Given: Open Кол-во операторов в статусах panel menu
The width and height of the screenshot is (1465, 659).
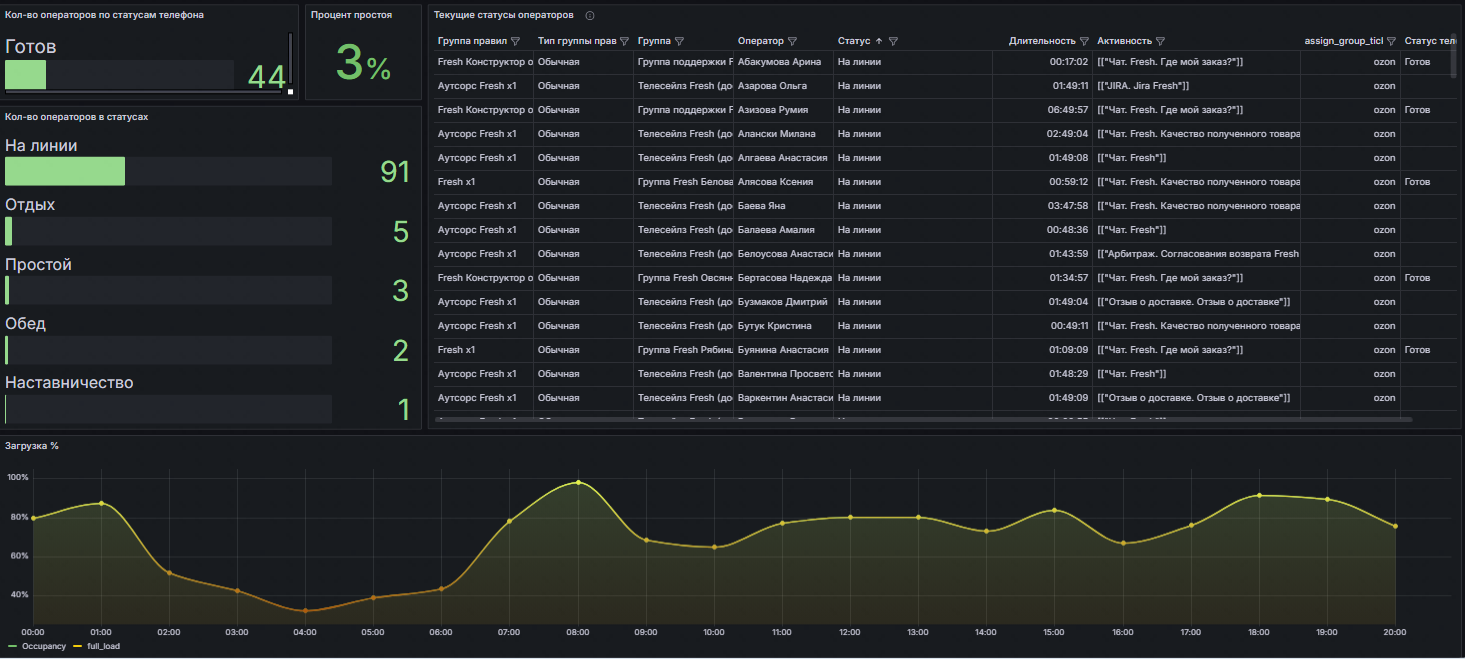Looking at the screenshot, I should click(76, 117).
